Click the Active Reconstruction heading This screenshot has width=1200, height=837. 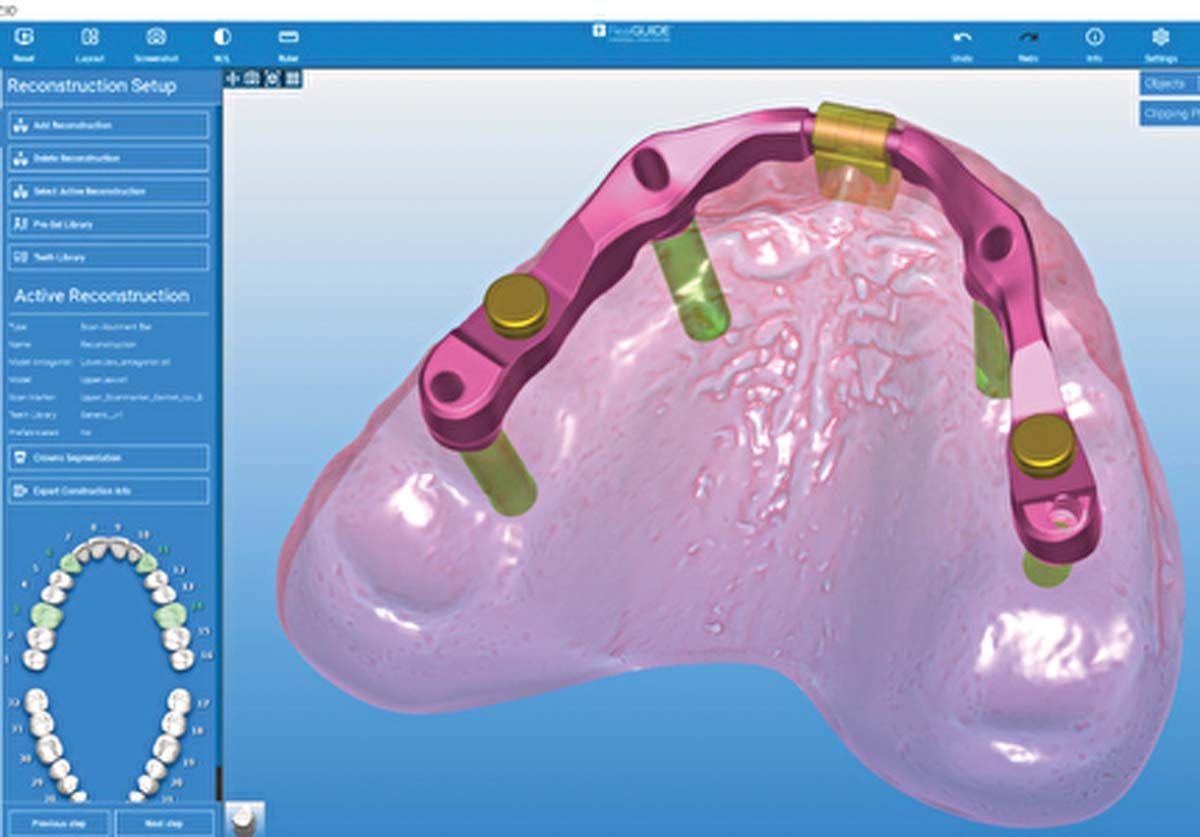point(101,296)
